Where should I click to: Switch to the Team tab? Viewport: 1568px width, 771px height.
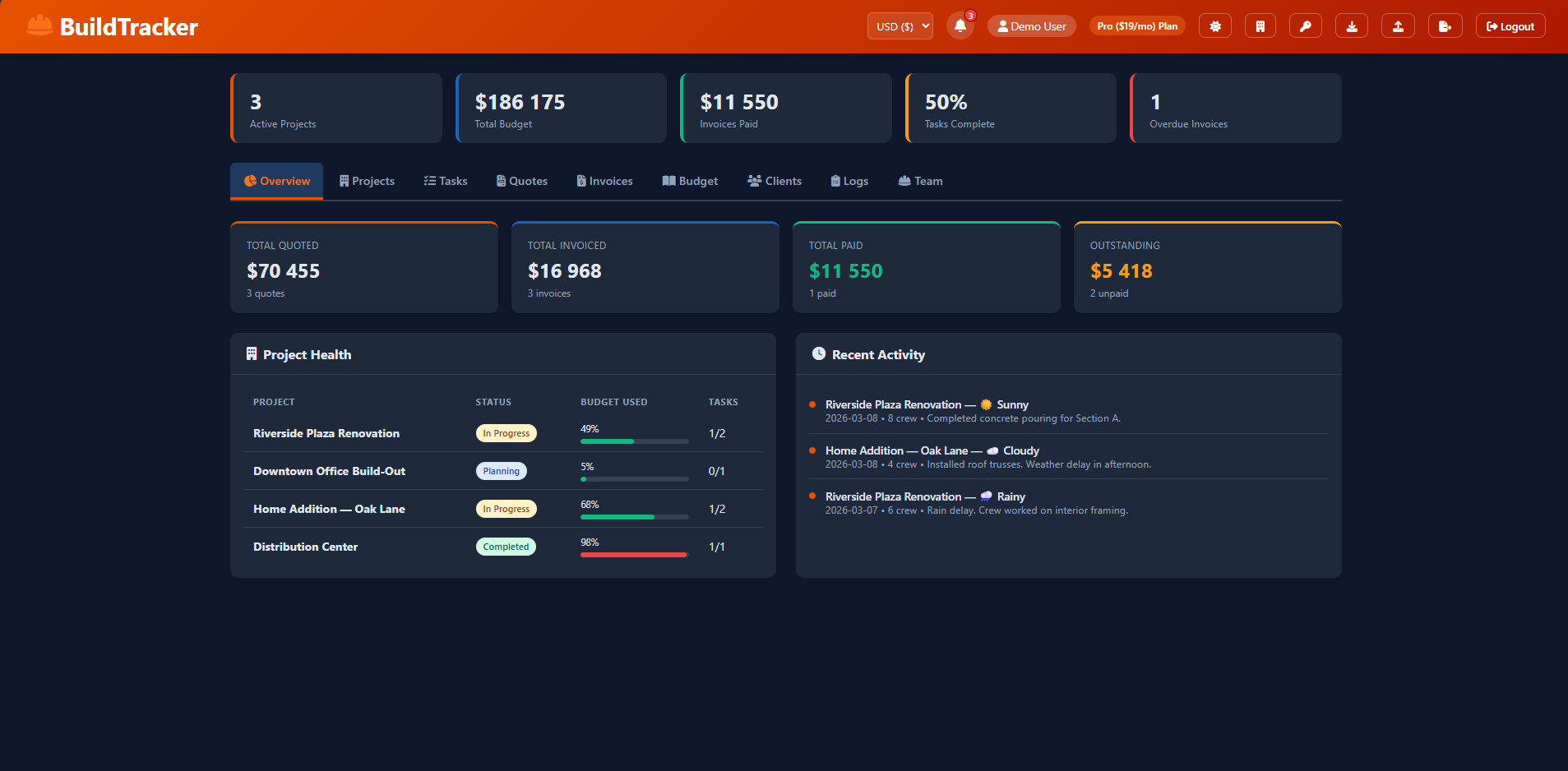pyautogui.click(x=920, y=181)
